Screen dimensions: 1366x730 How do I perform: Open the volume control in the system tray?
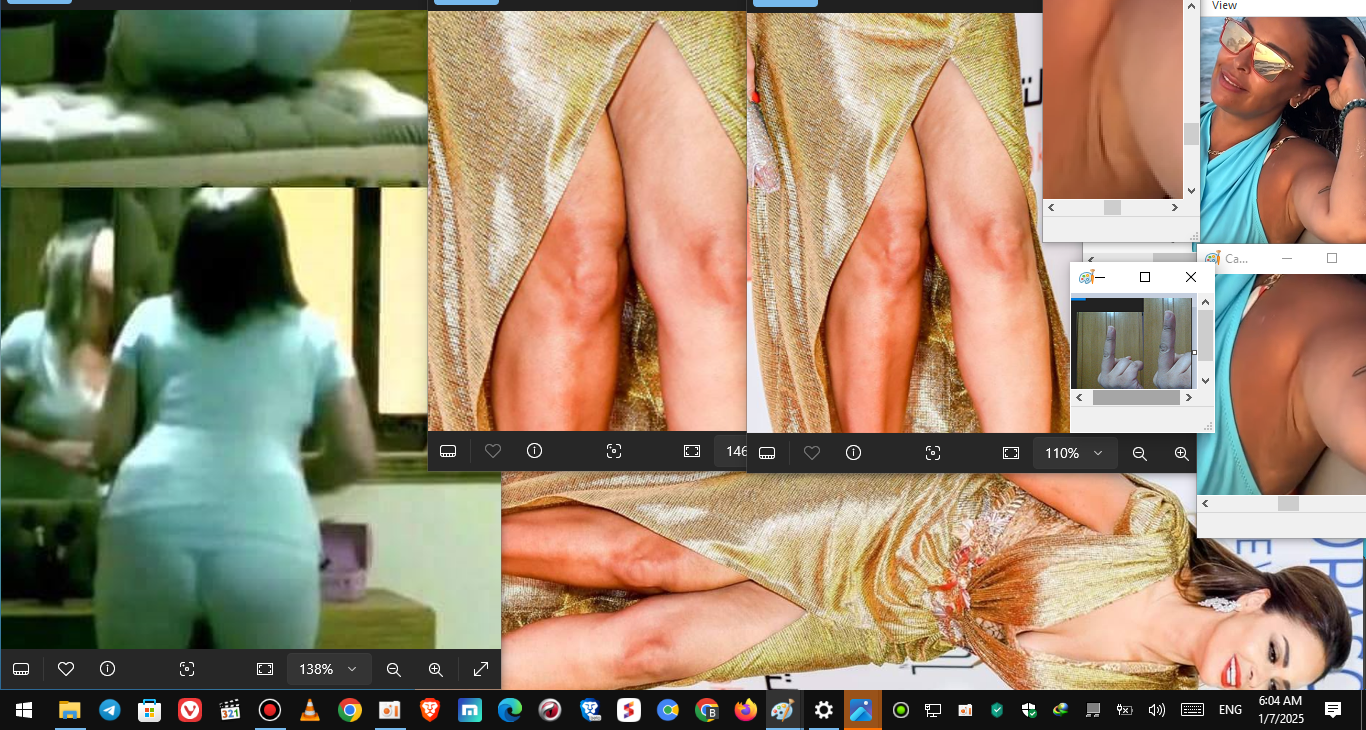tap(1157, 710)
